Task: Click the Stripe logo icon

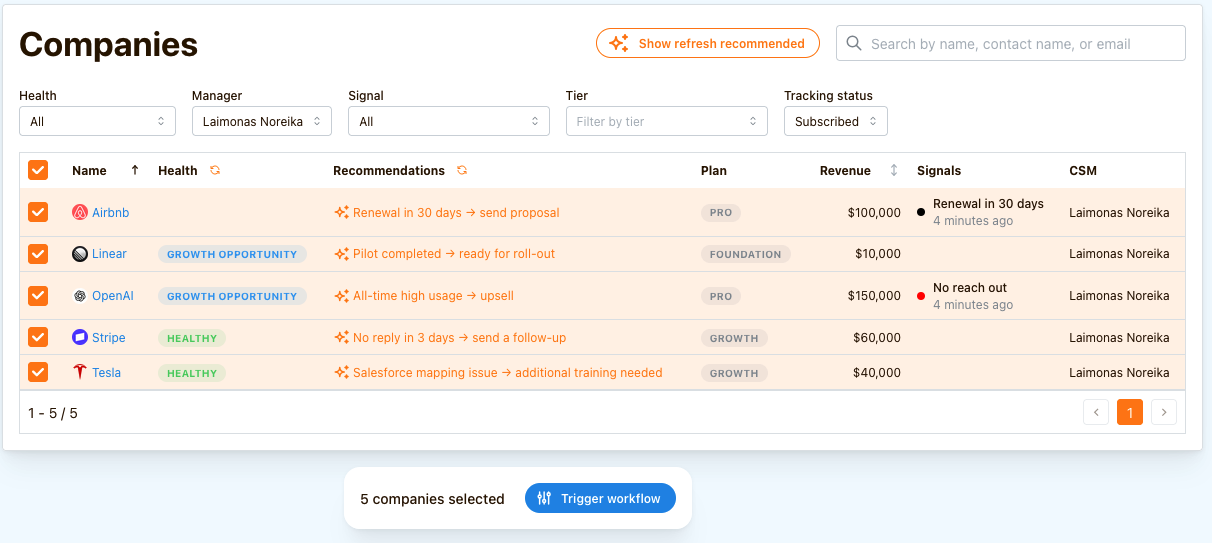Action: 80,338
